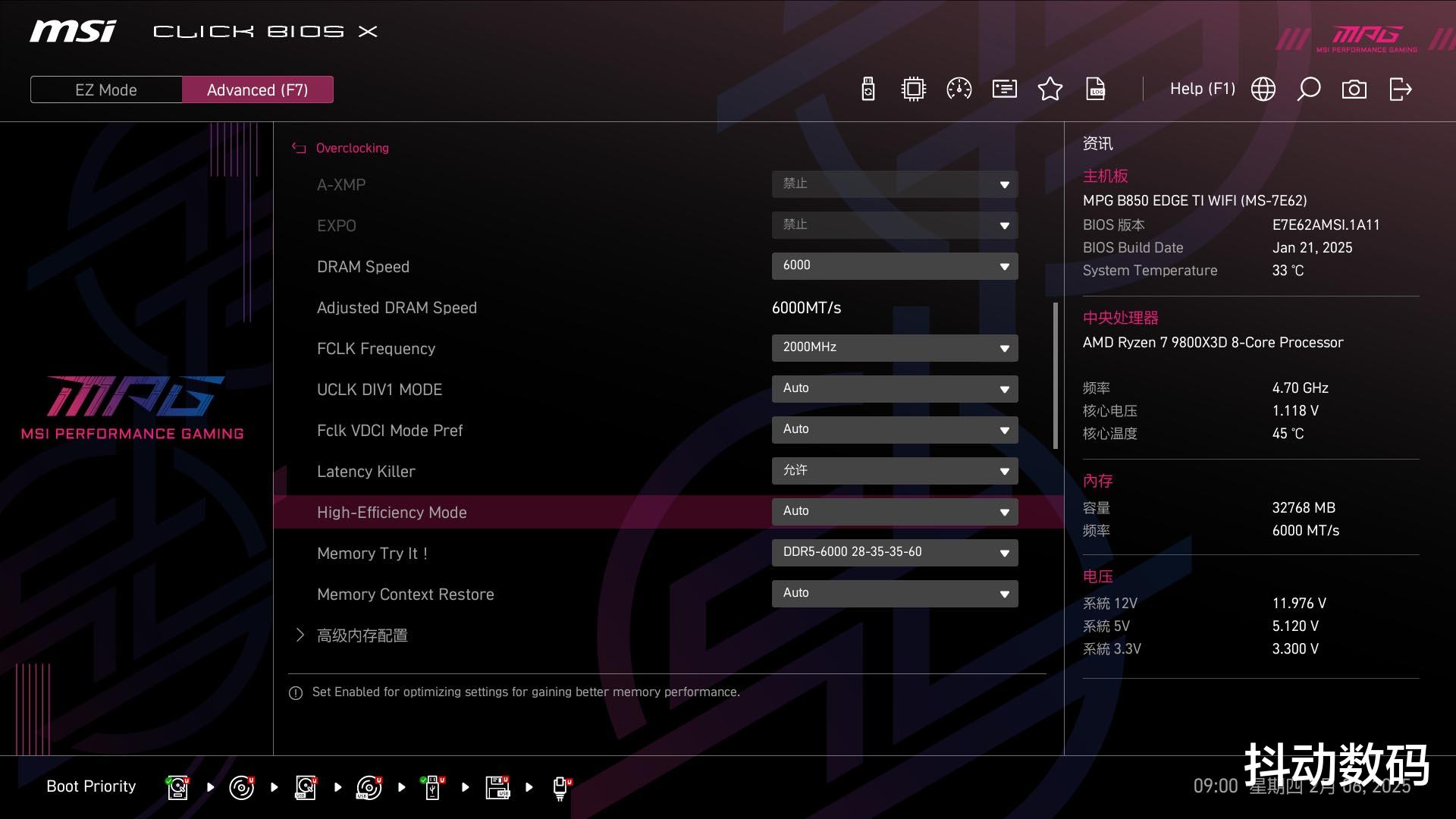Select the Memory Context Restore label
This screenshot has height=819, width=1456.
(x=406, y=595)
